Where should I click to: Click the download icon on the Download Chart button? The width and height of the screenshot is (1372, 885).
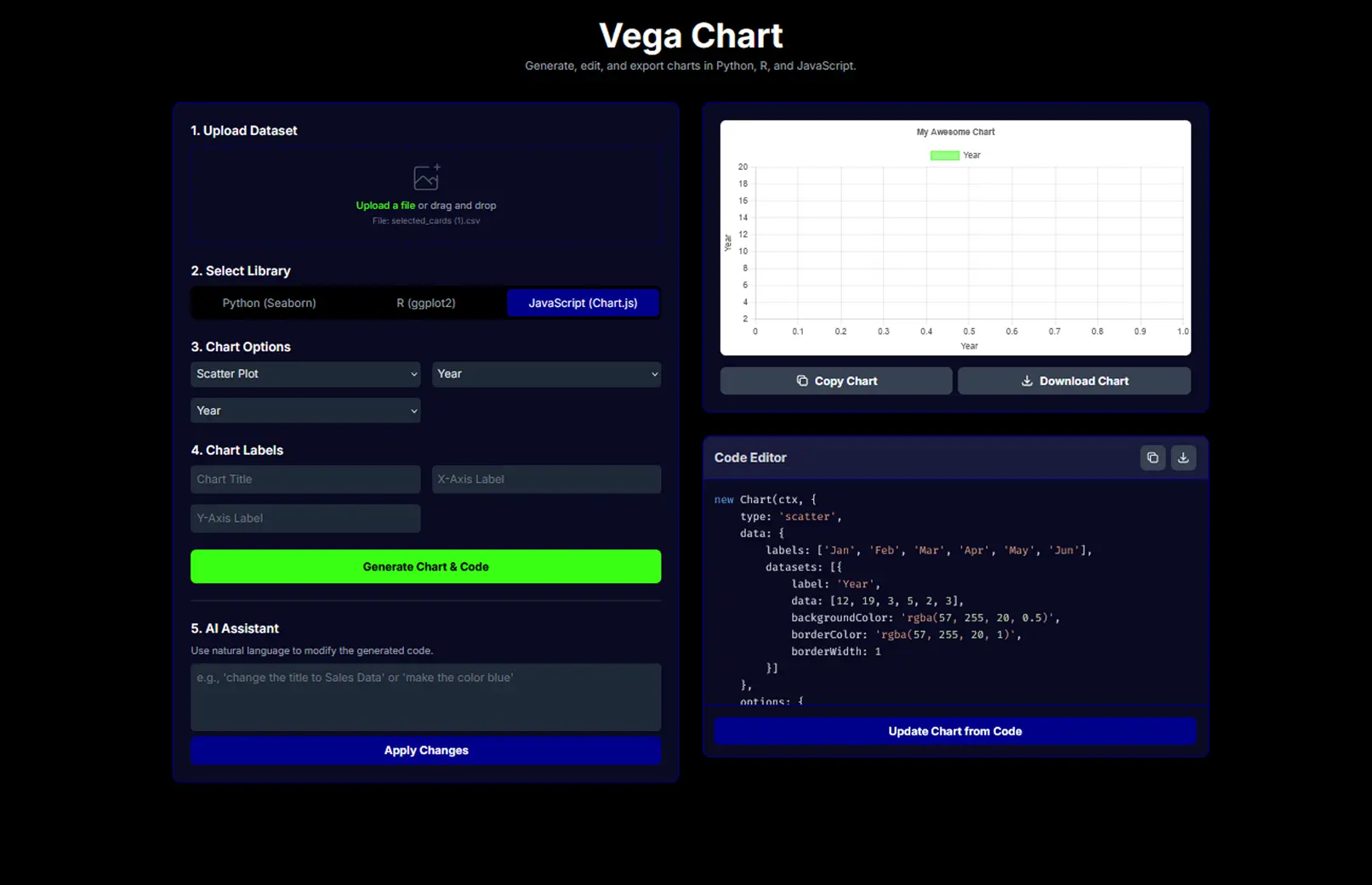tap(1028, 380)
